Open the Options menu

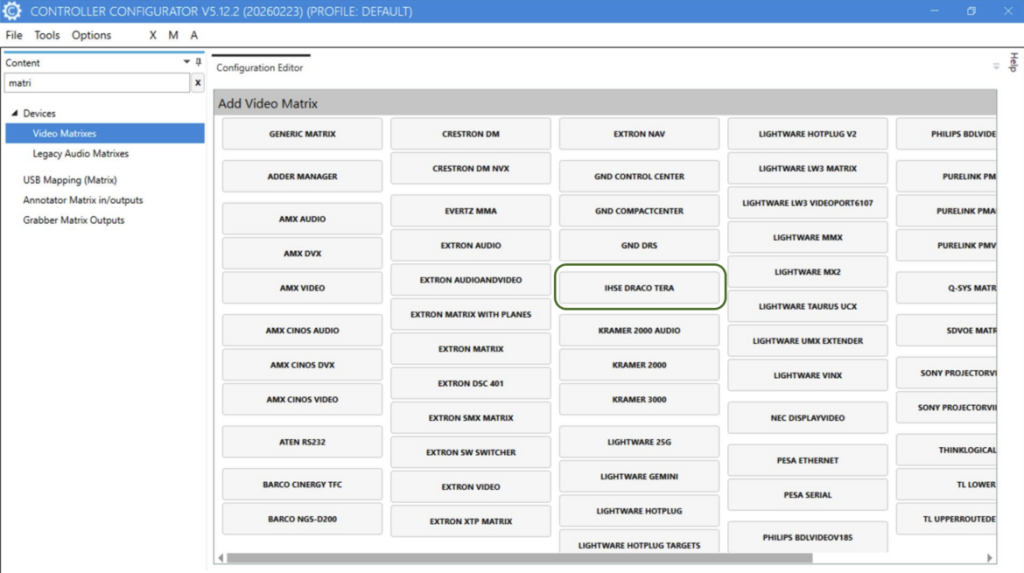(x=91, y=35)
